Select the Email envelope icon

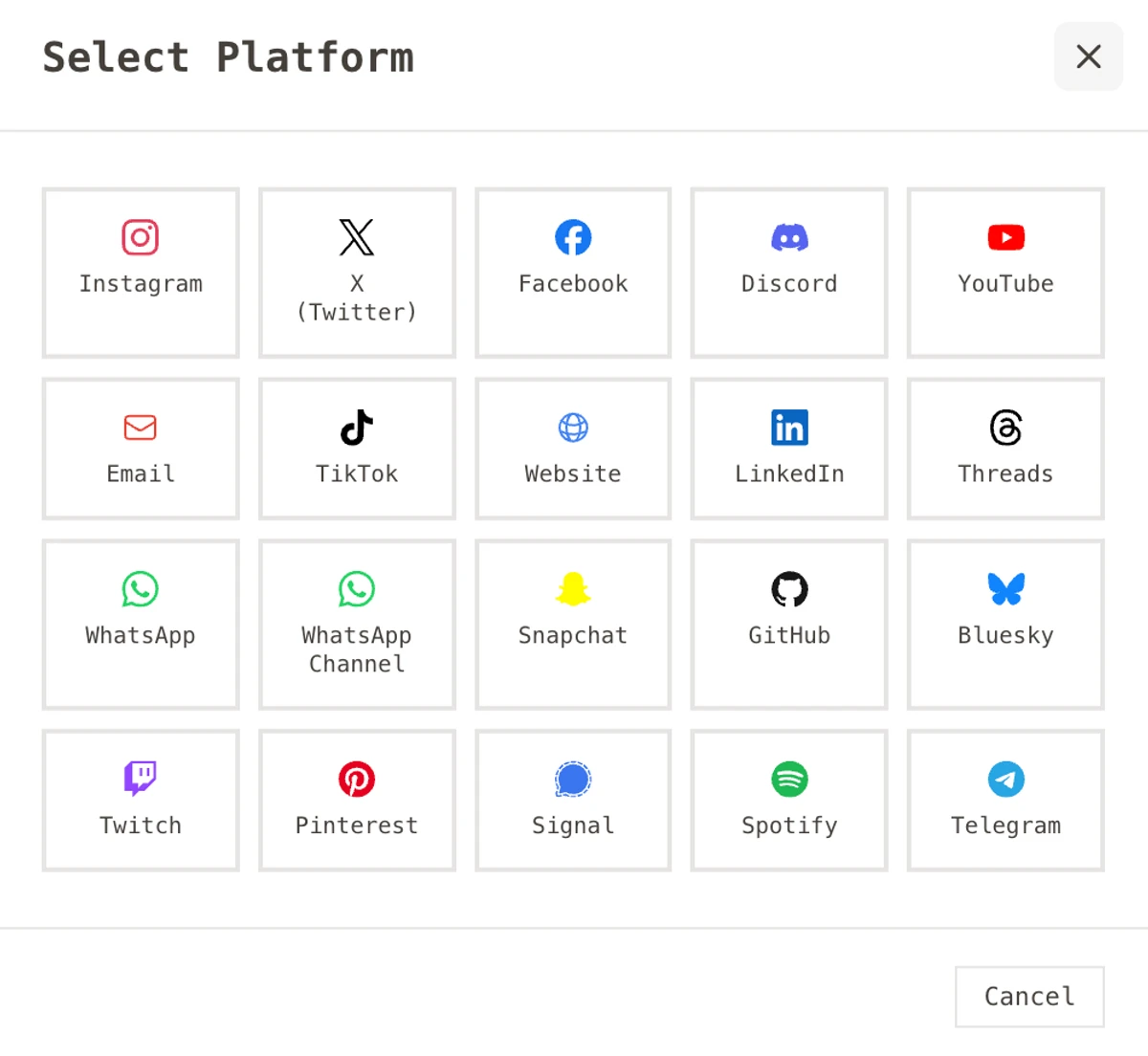(141, 428)
